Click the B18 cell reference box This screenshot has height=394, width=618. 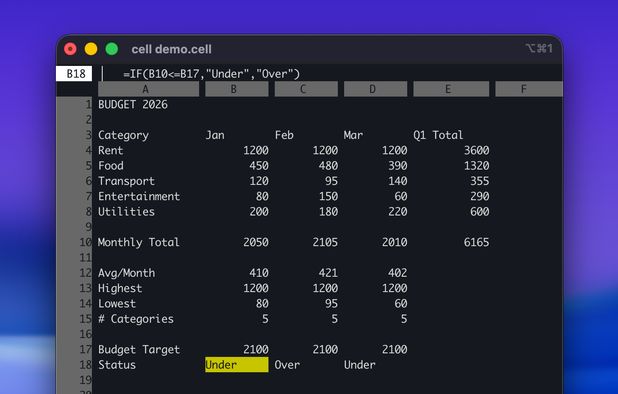[74, 74]
